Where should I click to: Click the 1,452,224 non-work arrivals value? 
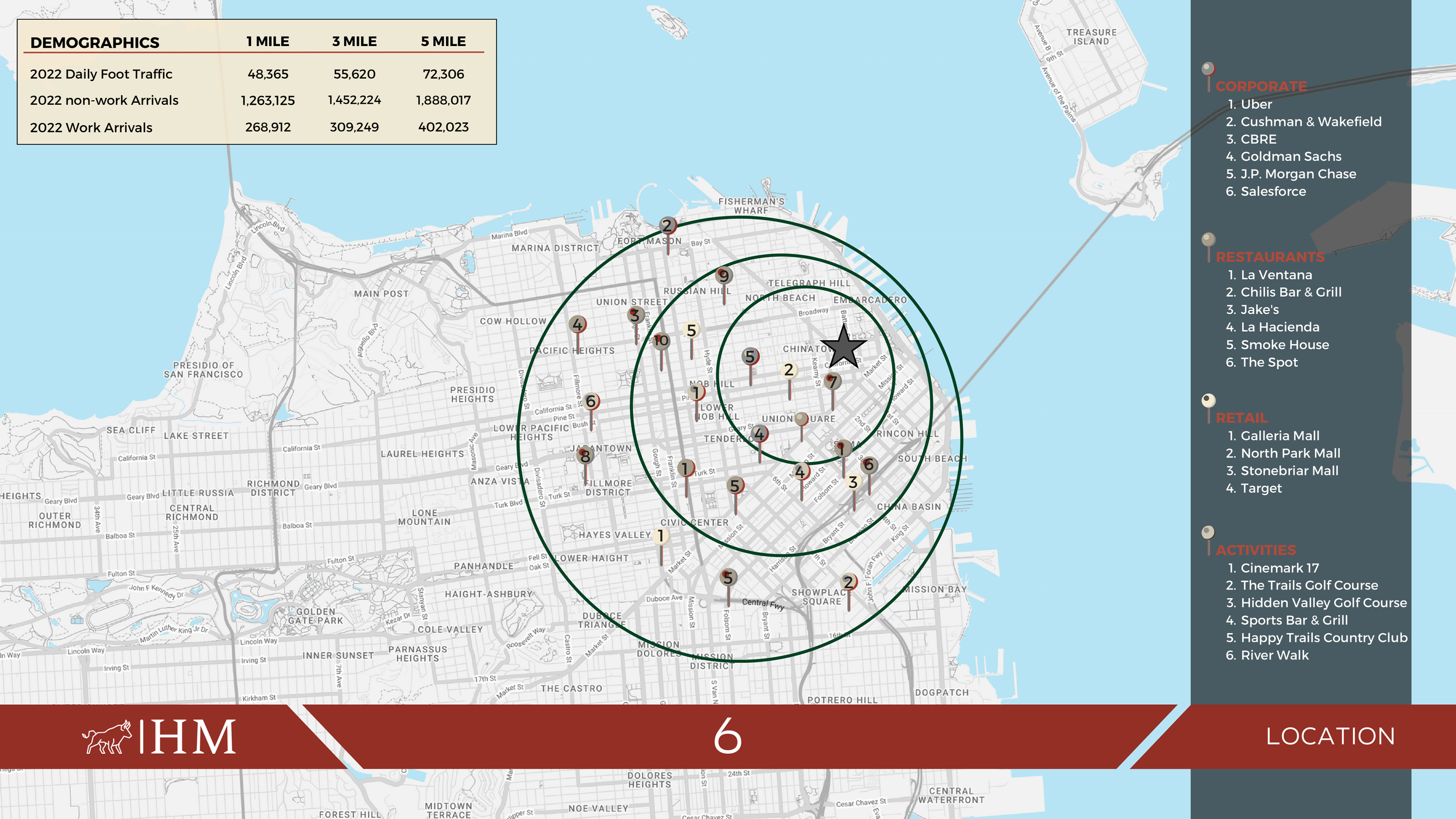354,100
